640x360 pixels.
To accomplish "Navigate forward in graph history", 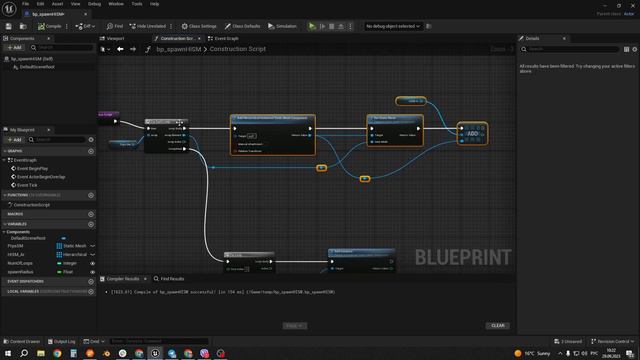I will [x=133, y=49].
